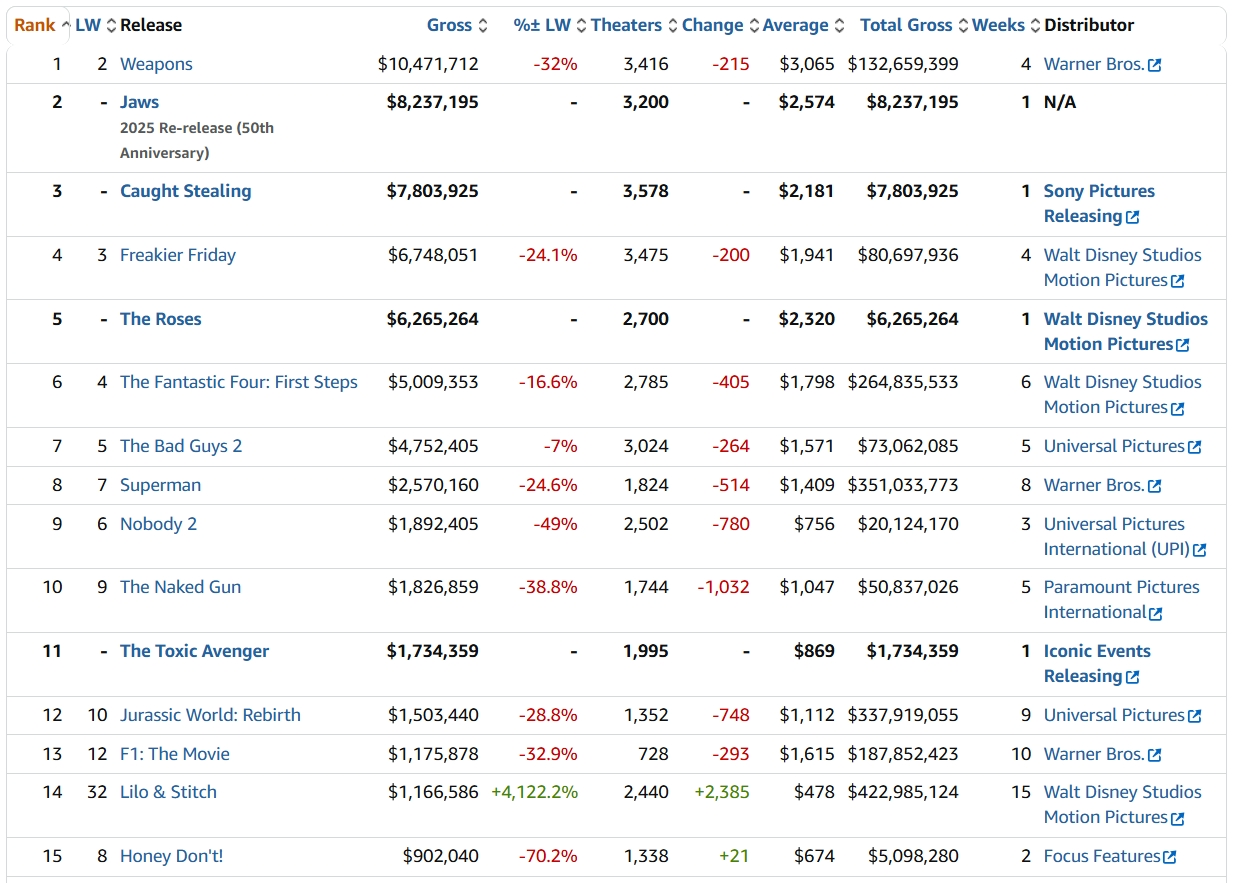Click the -70.2% value in Honey Don't! row

(x=548, y=856)
